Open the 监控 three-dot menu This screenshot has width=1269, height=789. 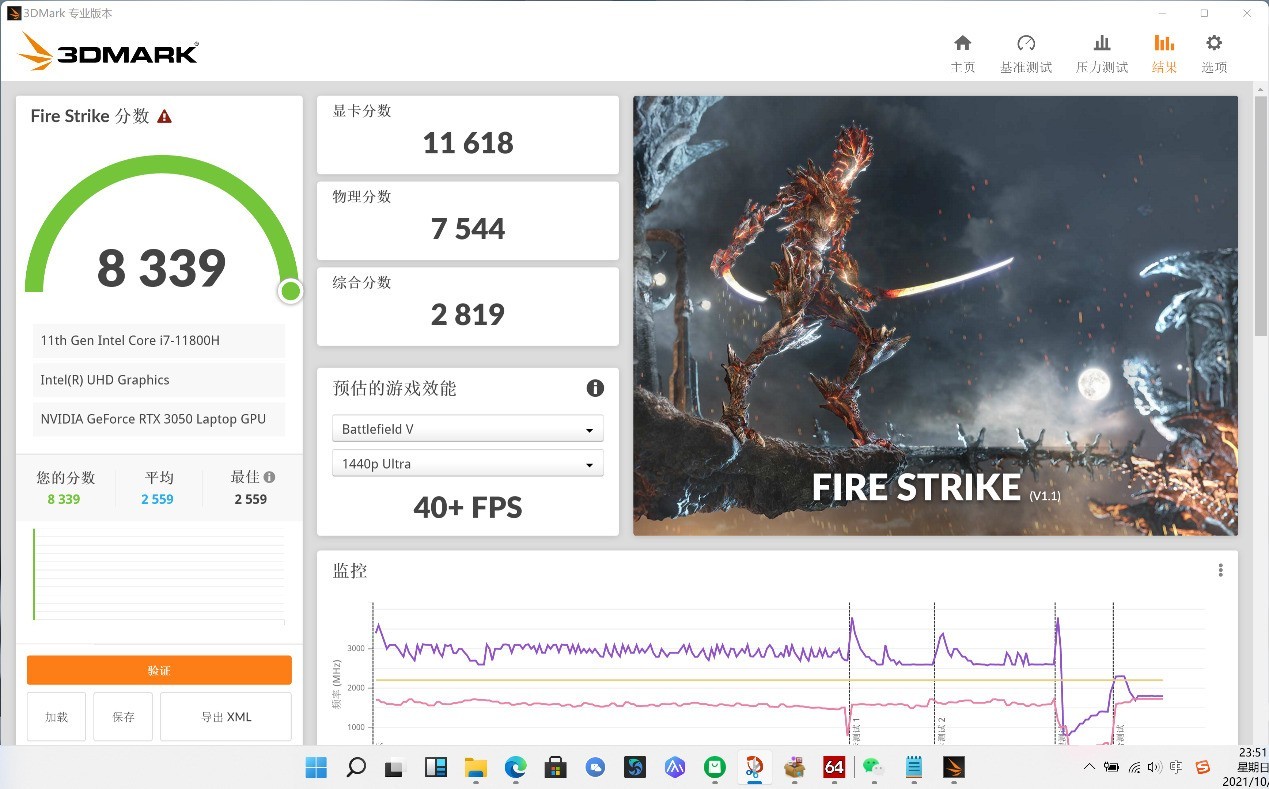[x=1220, y=570]
